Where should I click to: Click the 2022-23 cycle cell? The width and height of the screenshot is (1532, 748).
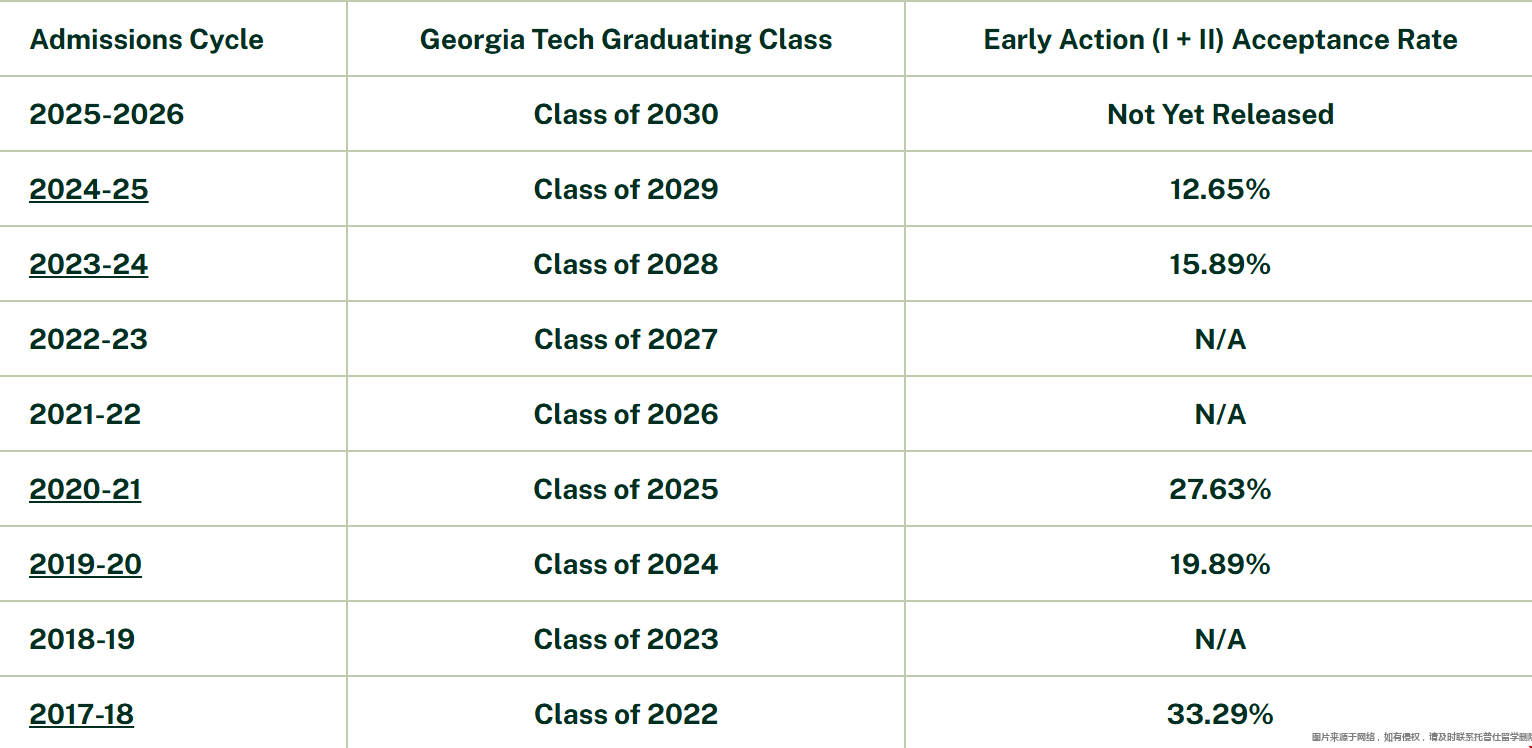click(x=89, y=340)
